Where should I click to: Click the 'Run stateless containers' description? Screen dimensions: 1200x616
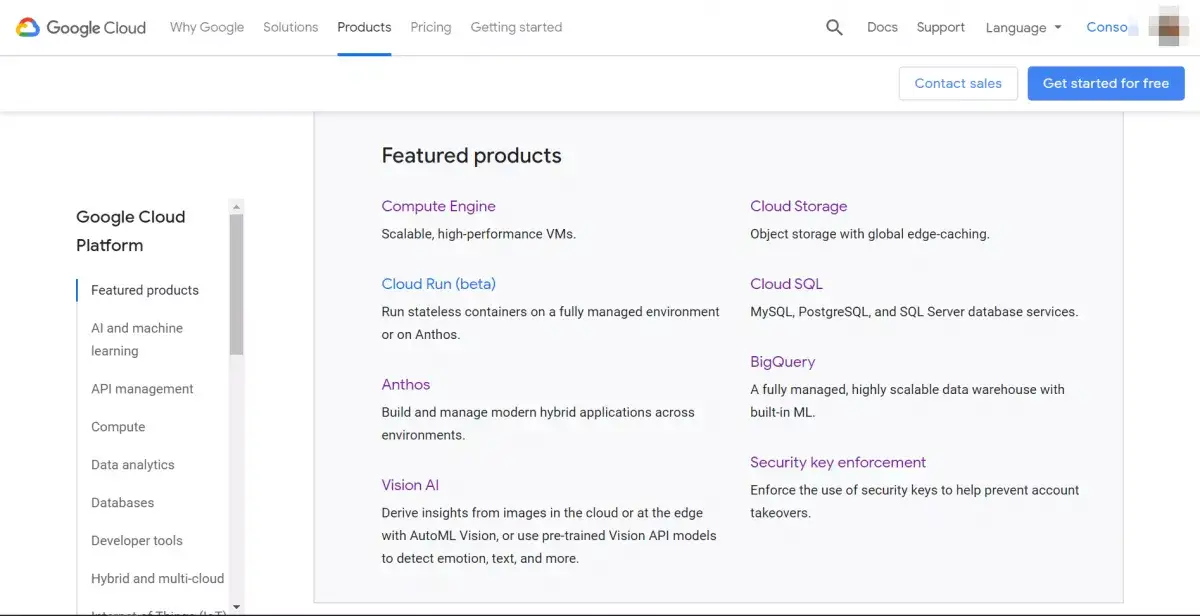coord(550,323)
